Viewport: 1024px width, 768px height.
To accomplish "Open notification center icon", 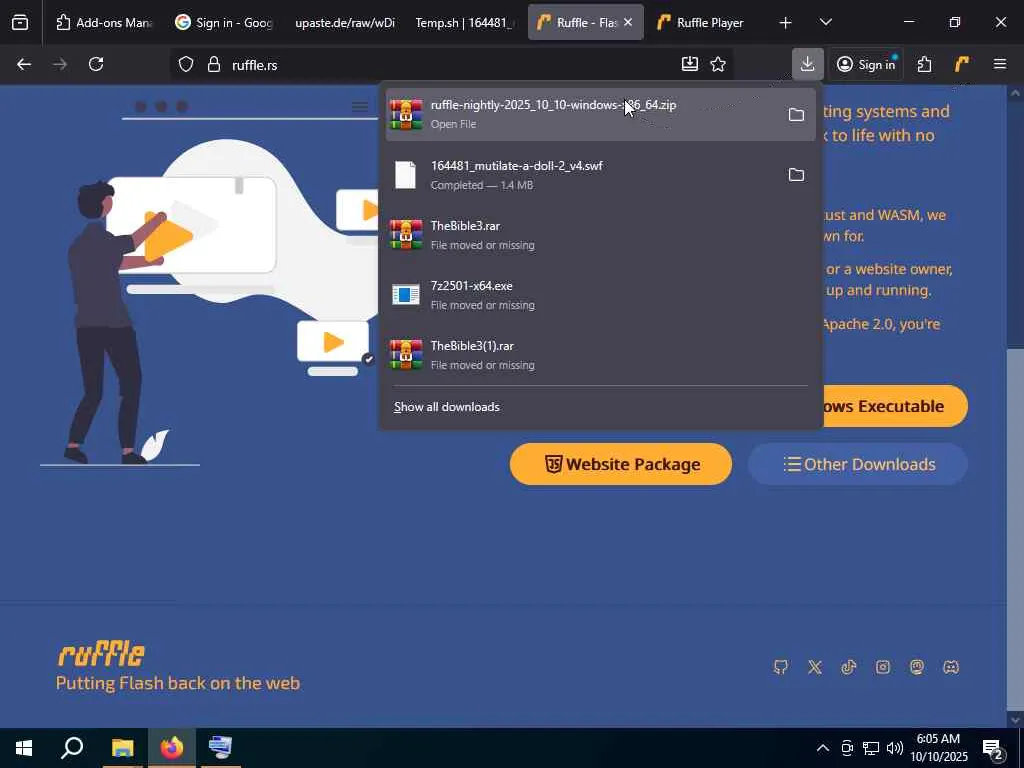I will pyautogui.click(x=993, y=749).
